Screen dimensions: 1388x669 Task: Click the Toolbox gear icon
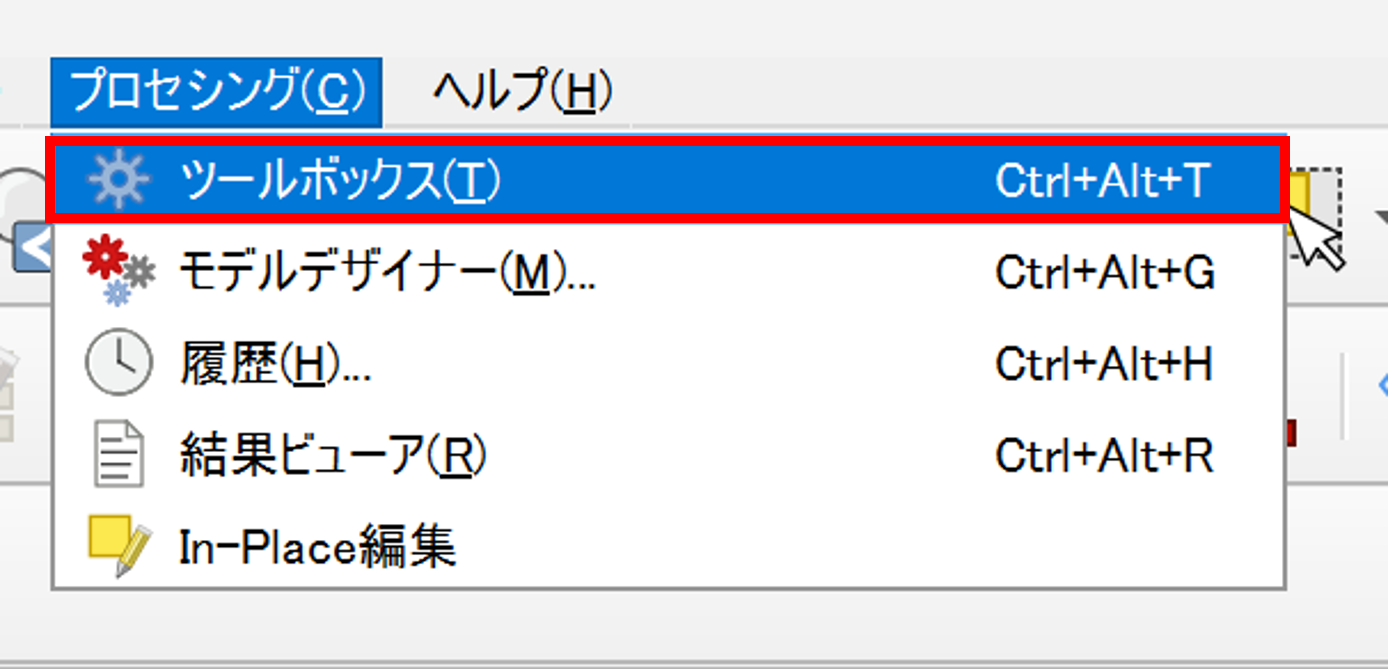[x=118, y=182]
